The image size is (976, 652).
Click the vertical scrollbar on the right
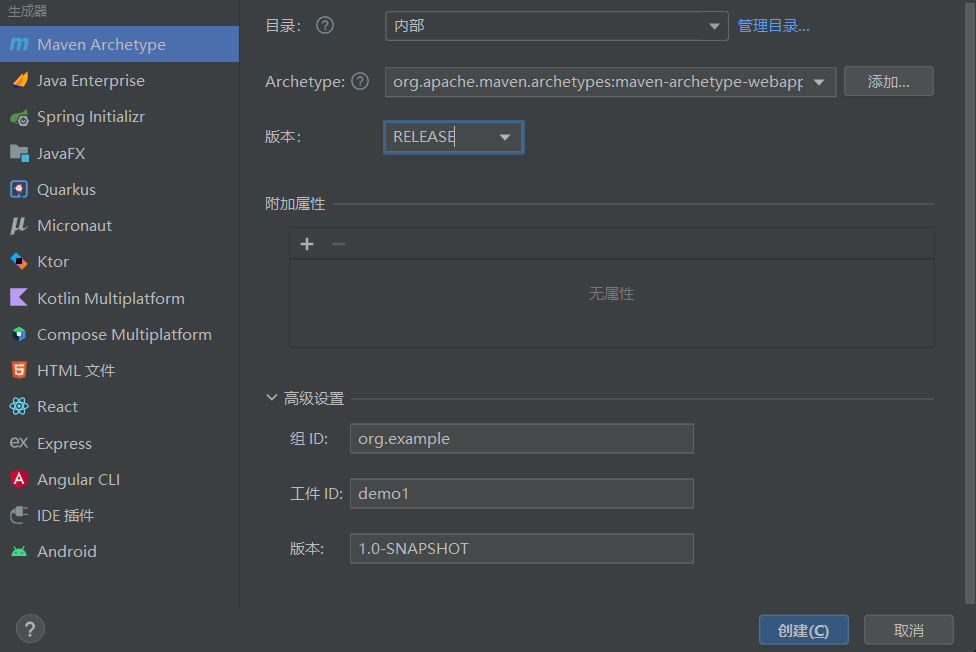tap(970, 302)
